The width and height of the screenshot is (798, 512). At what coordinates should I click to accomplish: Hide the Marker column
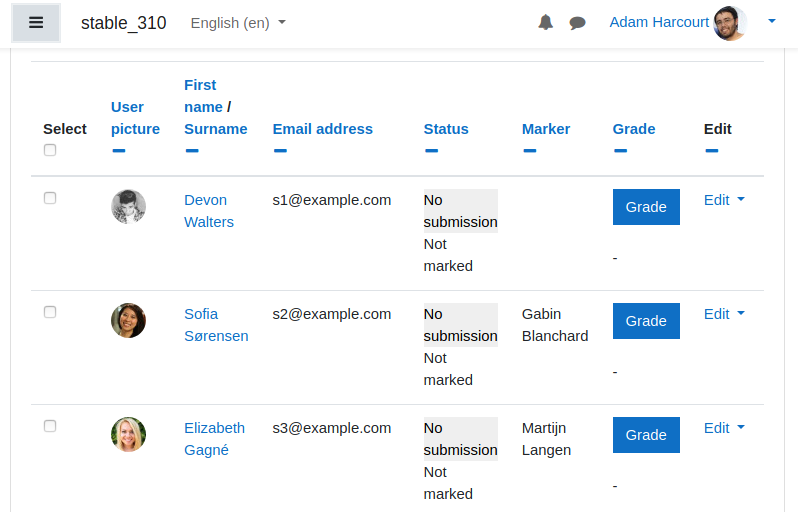(530, 151)
